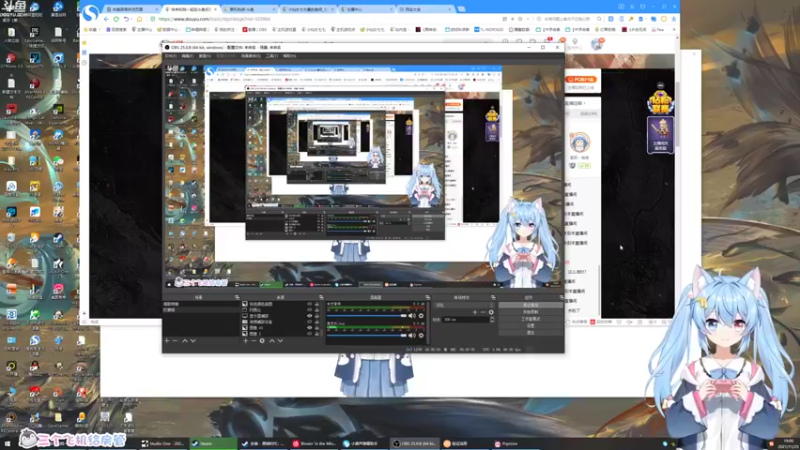The image size is (800, 450).
Task: Open OBS Tools menu
Action: tap(272, 56)
